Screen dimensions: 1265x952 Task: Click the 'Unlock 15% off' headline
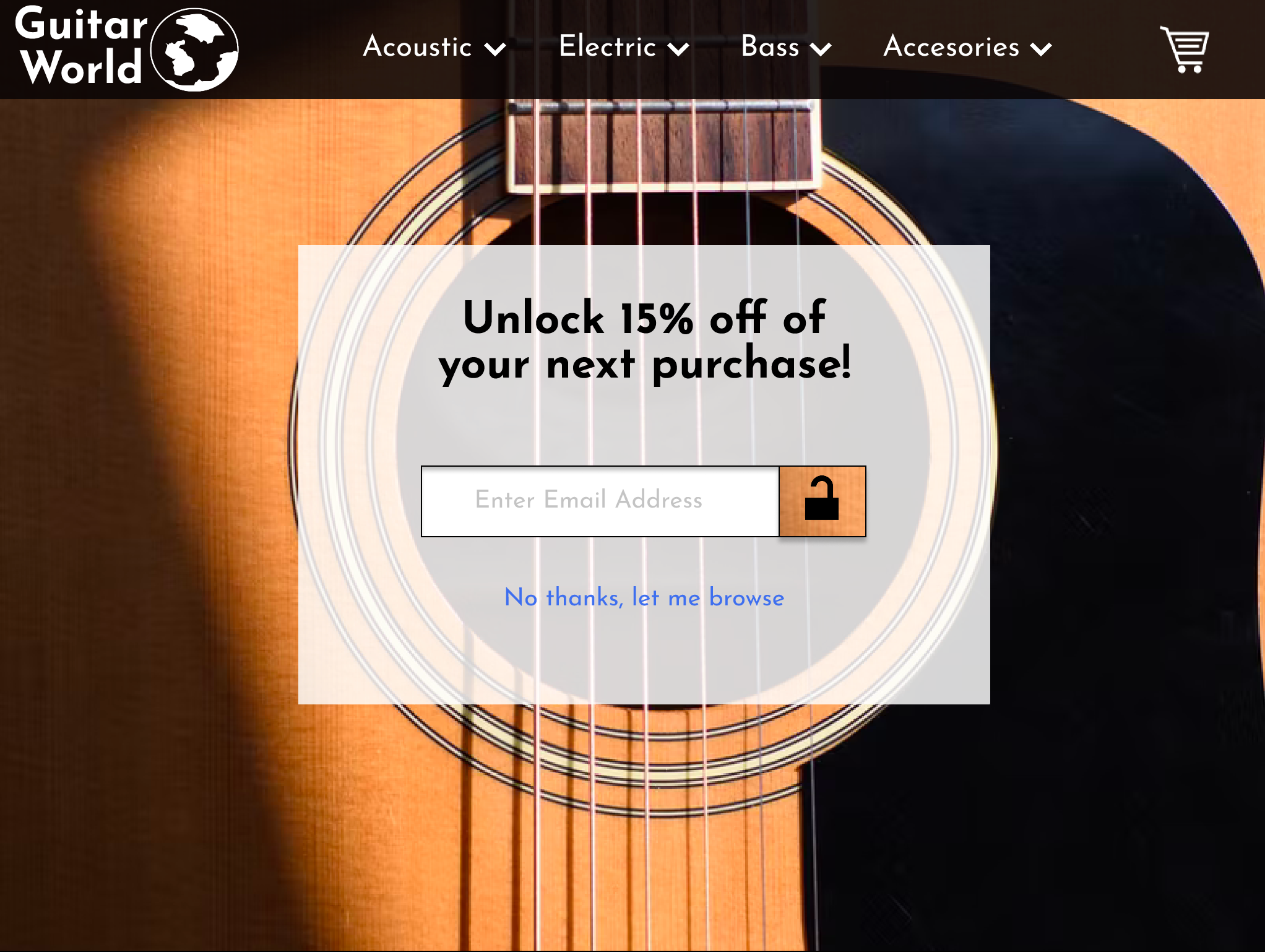pos(644,340)
